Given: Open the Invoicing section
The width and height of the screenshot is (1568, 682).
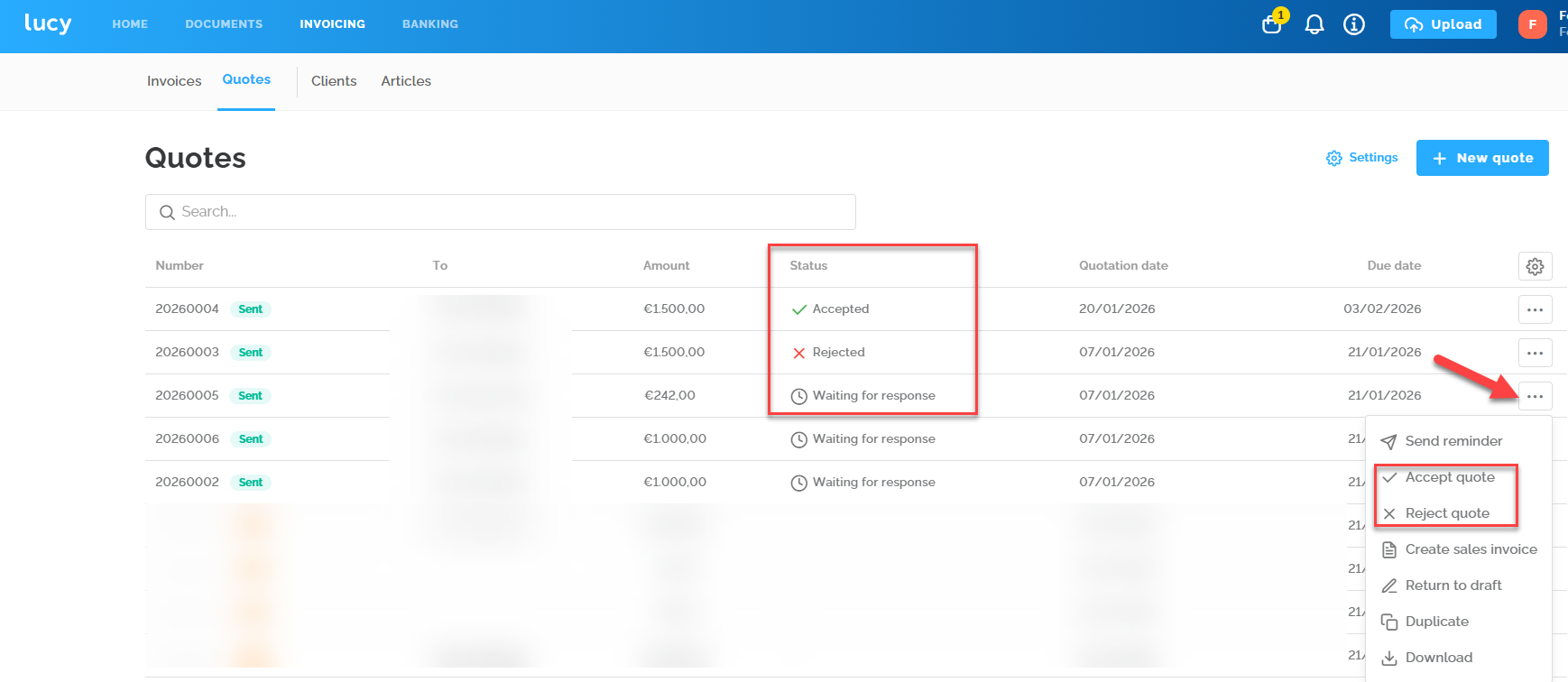Looking at the screenshot, I should click(x=333, y=24).
